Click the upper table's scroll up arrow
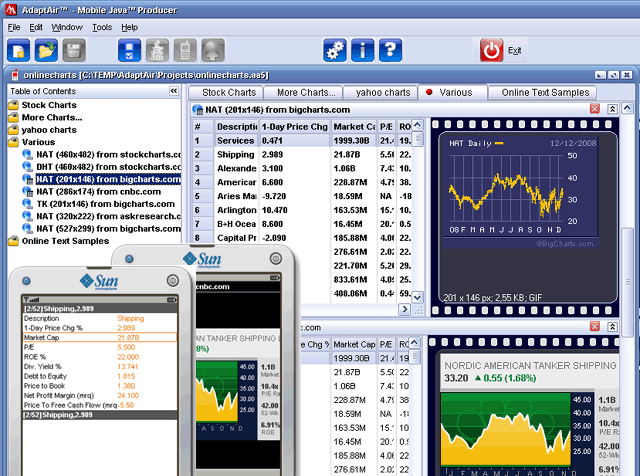Image resolution: width=640 pixels, height=476 pixels. 417,125
